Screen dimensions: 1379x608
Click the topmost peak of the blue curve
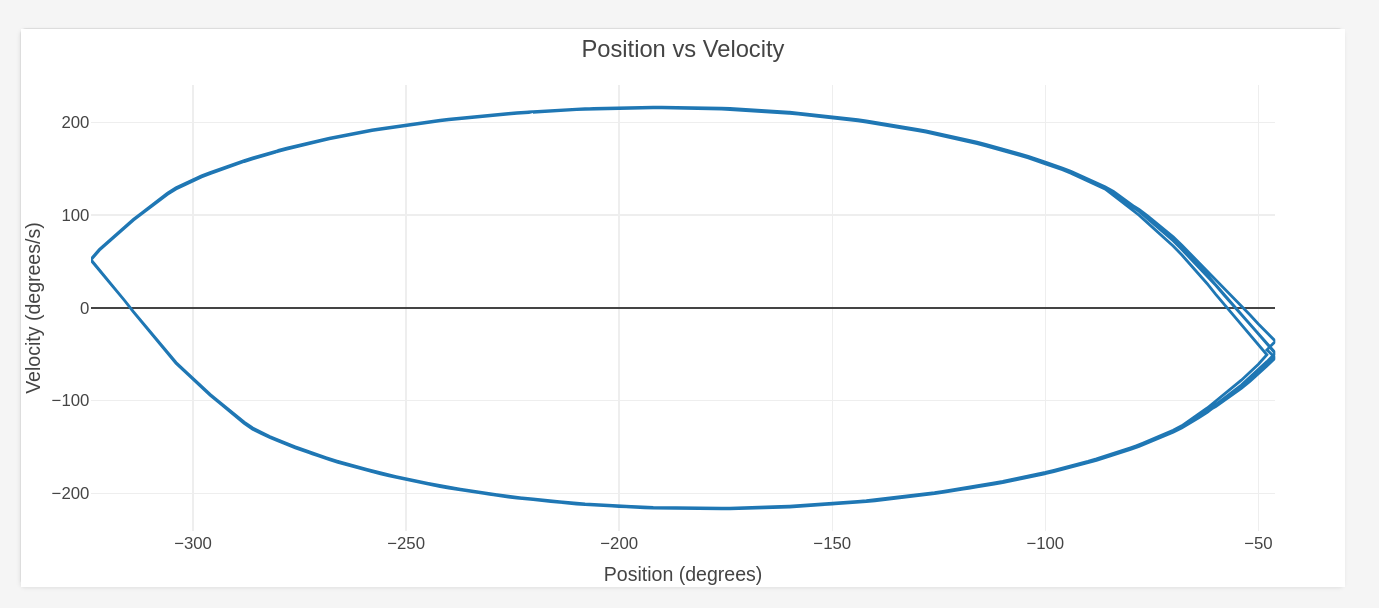pyautogui.click(x=658, y=107)
